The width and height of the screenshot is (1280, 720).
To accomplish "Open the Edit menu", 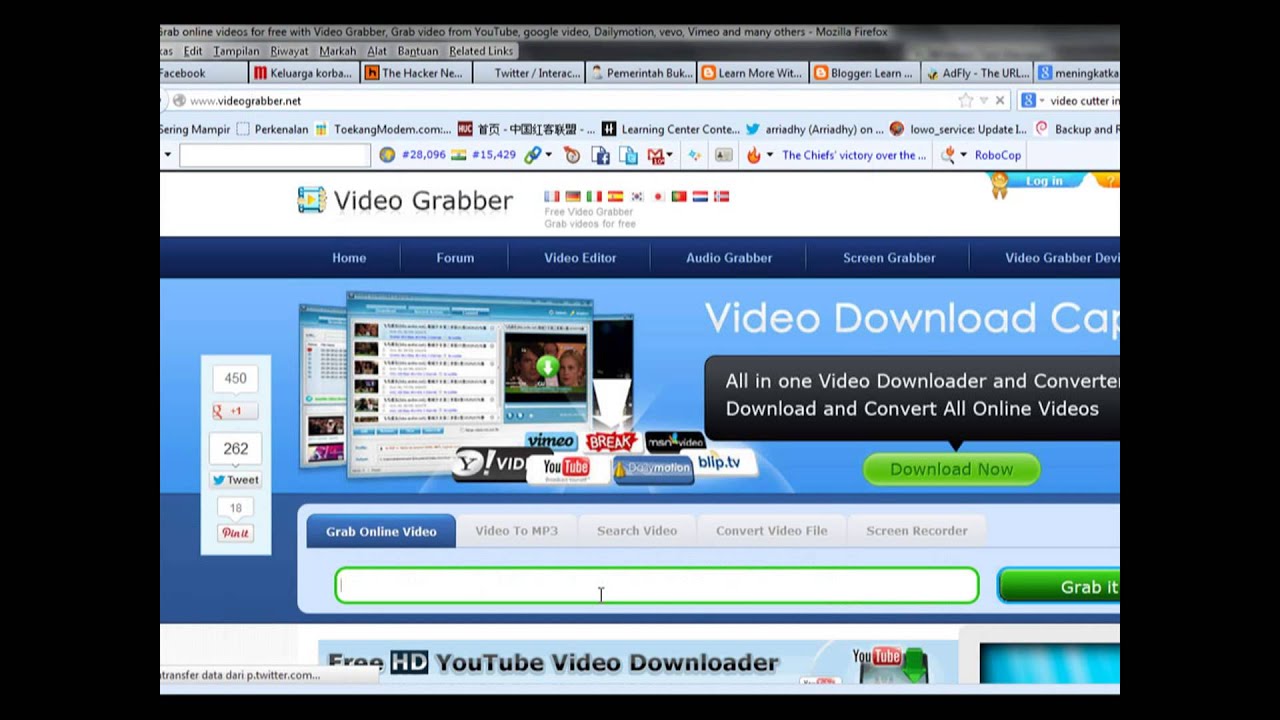I will tap(193, 51).
